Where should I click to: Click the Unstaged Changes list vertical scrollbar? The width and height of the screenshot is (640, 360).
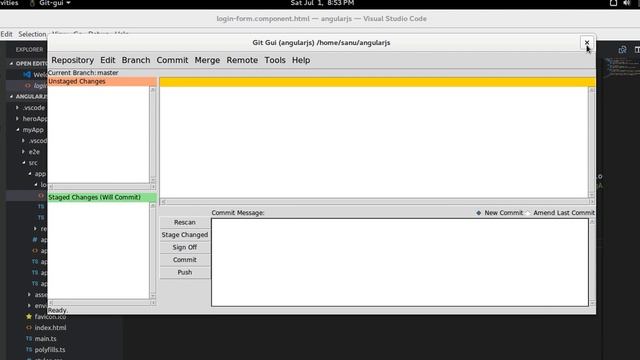153,135
